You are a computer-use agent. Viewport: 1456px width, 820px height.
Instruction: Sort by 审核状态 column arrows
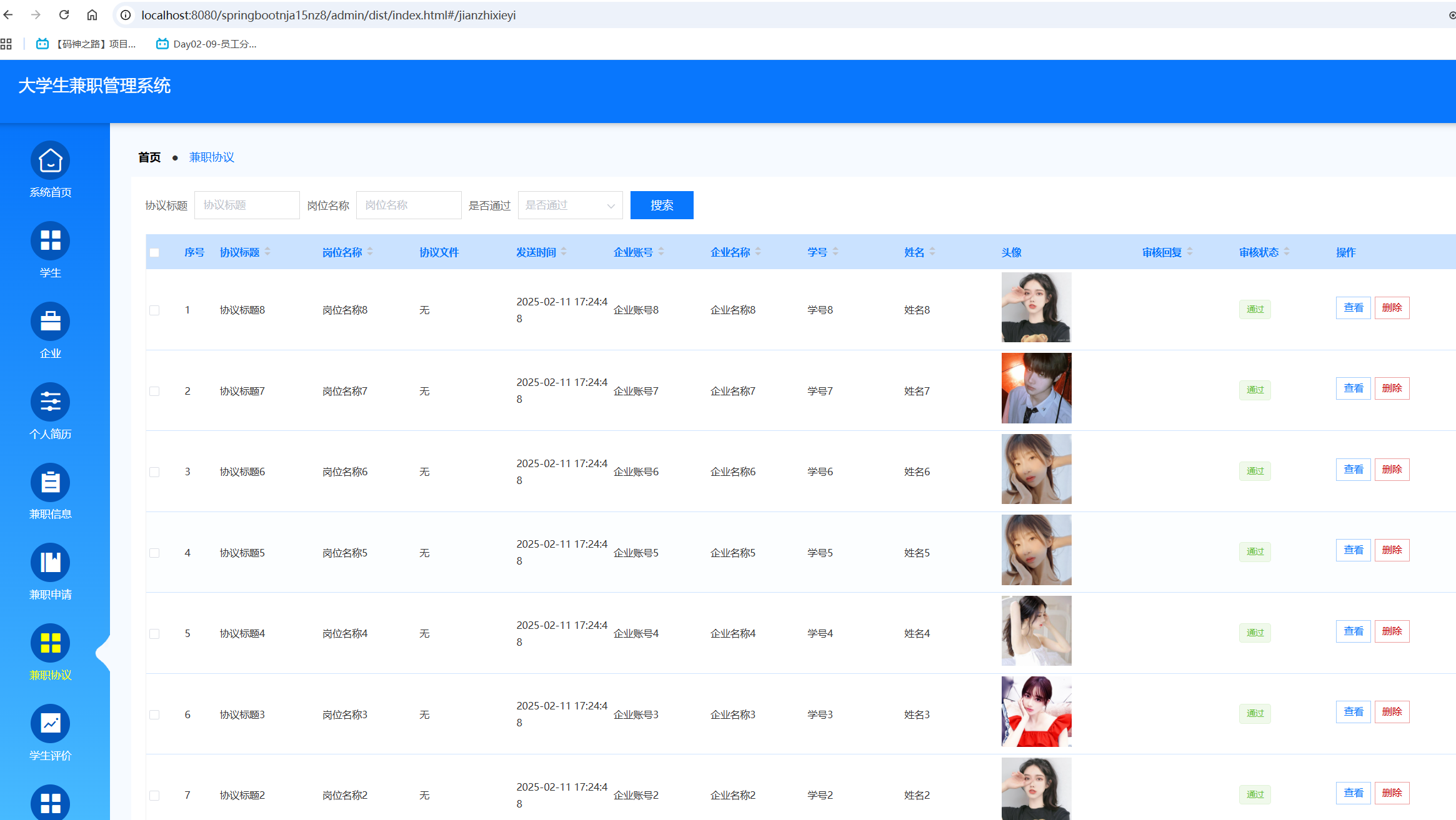click(x=1287, y=252)
